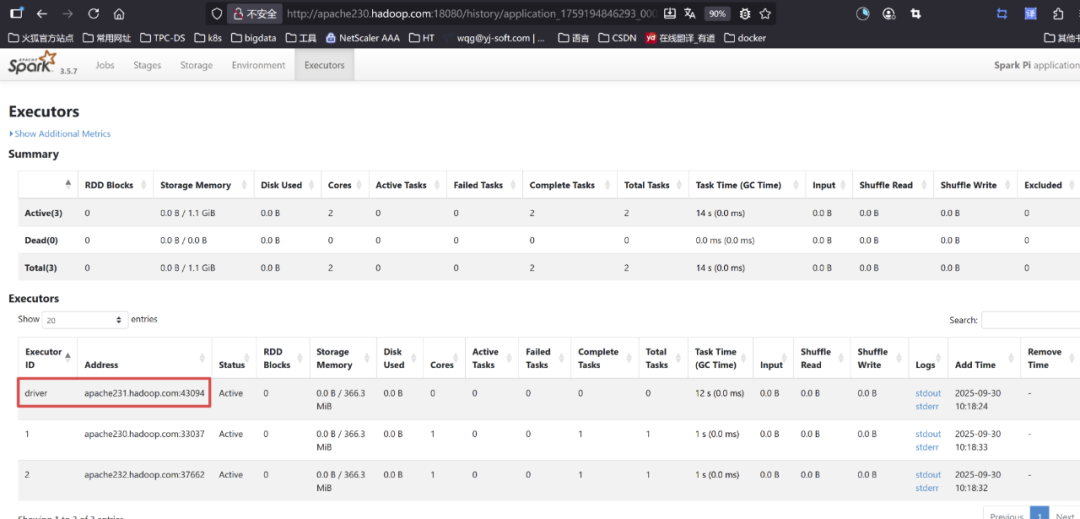The image size is (1080, 519).
Task: Click the crop screenshot icon in toolbar
Action: (x=915, y=14)
